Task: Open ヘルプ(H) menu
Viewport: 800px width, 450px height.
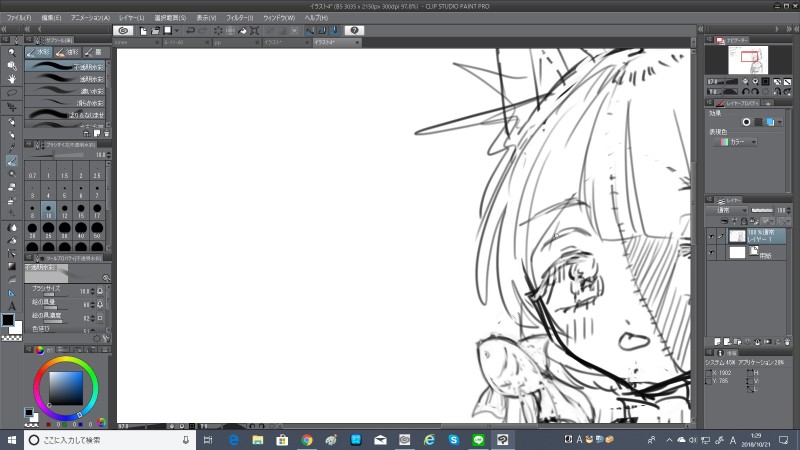Action: coord(316,18)
